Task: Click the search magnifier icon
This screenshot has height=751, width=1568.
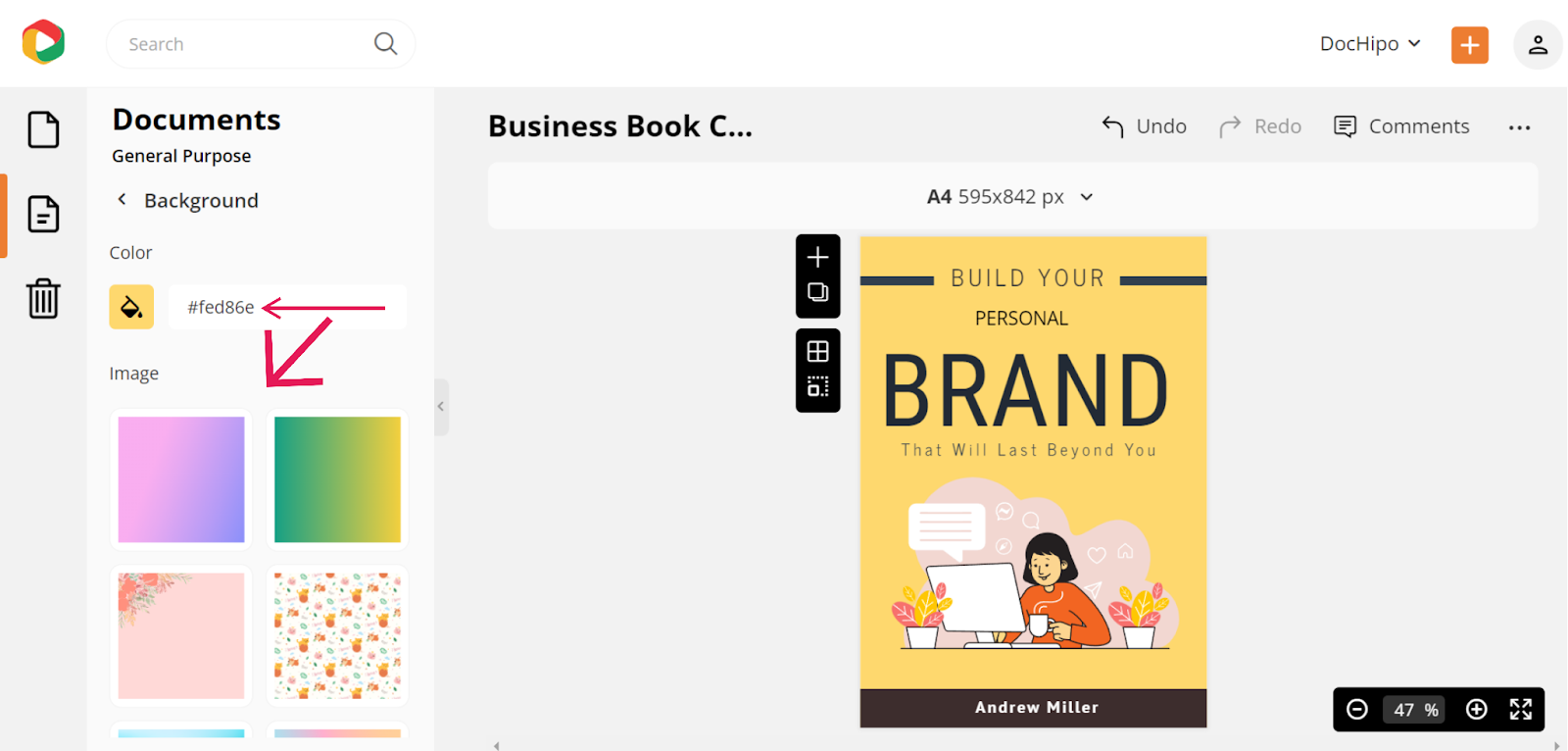Action: 385,44
